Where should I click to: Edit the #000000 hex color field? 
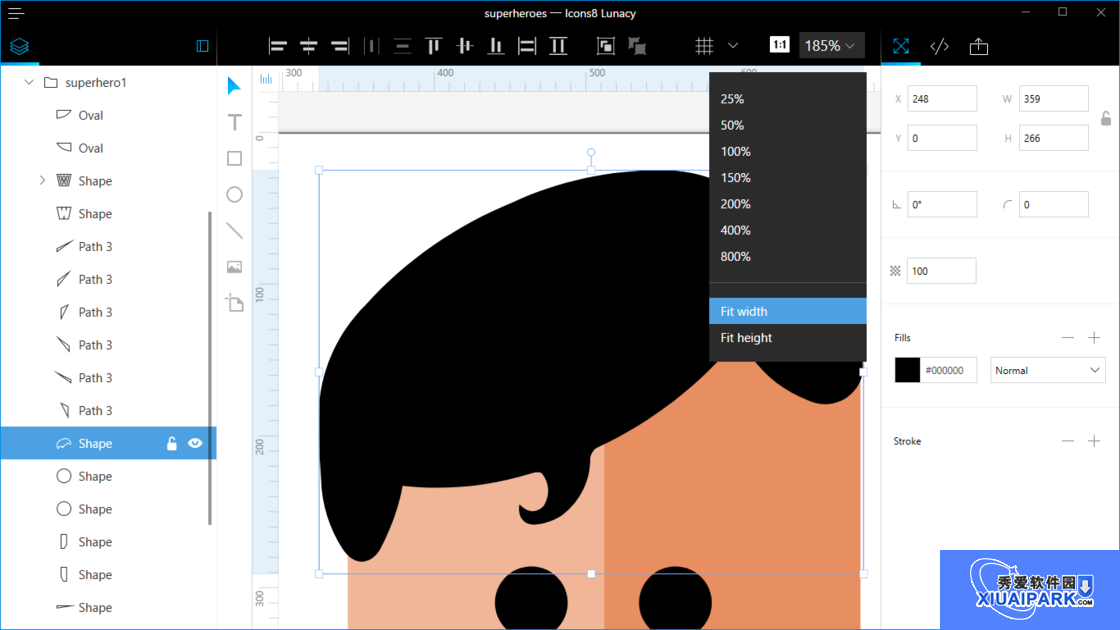pos(949,370)
